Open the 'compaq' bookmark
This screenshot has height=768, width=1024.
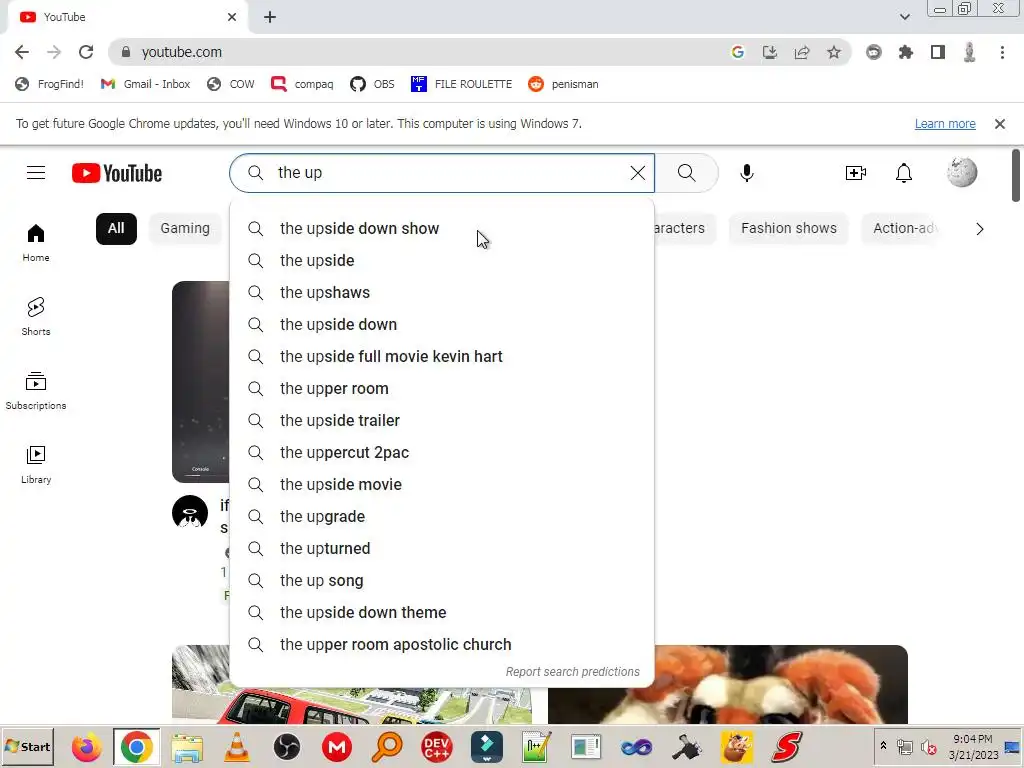302,84
